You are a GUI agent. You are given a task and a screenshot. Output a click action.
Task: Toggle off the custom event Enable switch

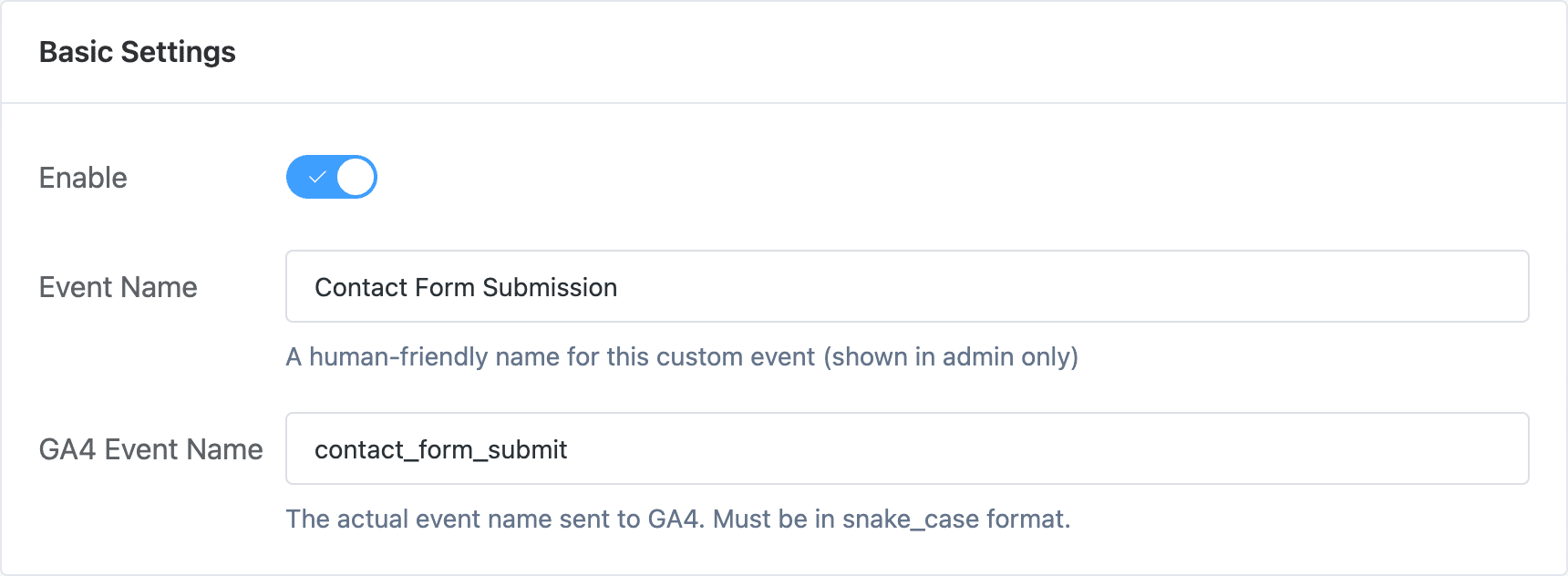click(331, 177)
